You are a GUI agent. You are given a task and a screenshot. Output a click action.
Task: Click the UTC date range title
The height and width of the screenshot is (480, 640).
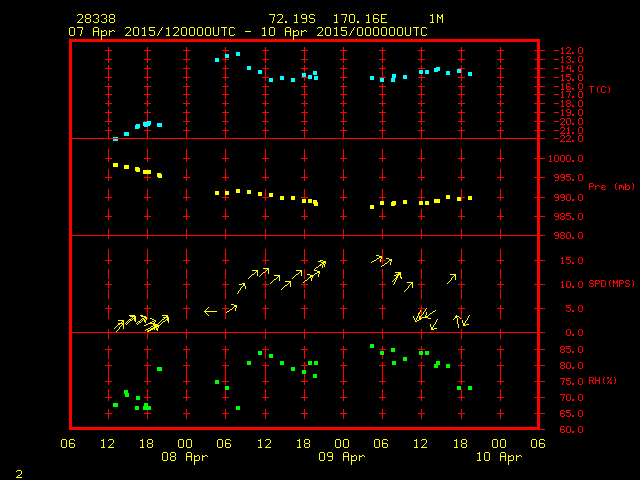247,32
